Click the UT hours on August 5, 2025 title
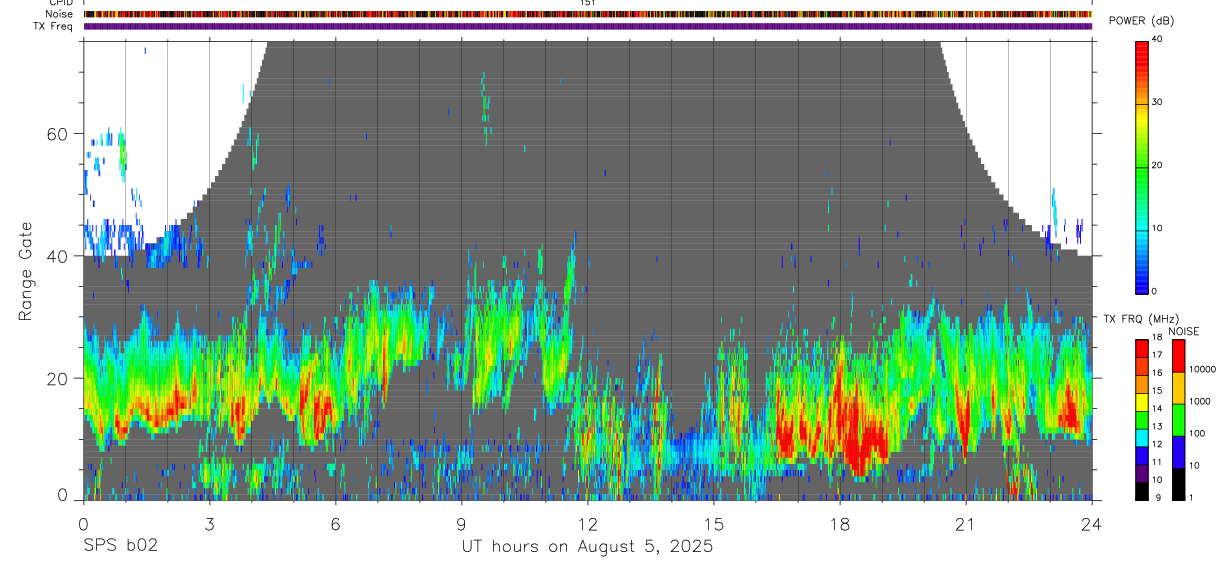The height and width of the screenshot is (567, 1228). [588, 546]
